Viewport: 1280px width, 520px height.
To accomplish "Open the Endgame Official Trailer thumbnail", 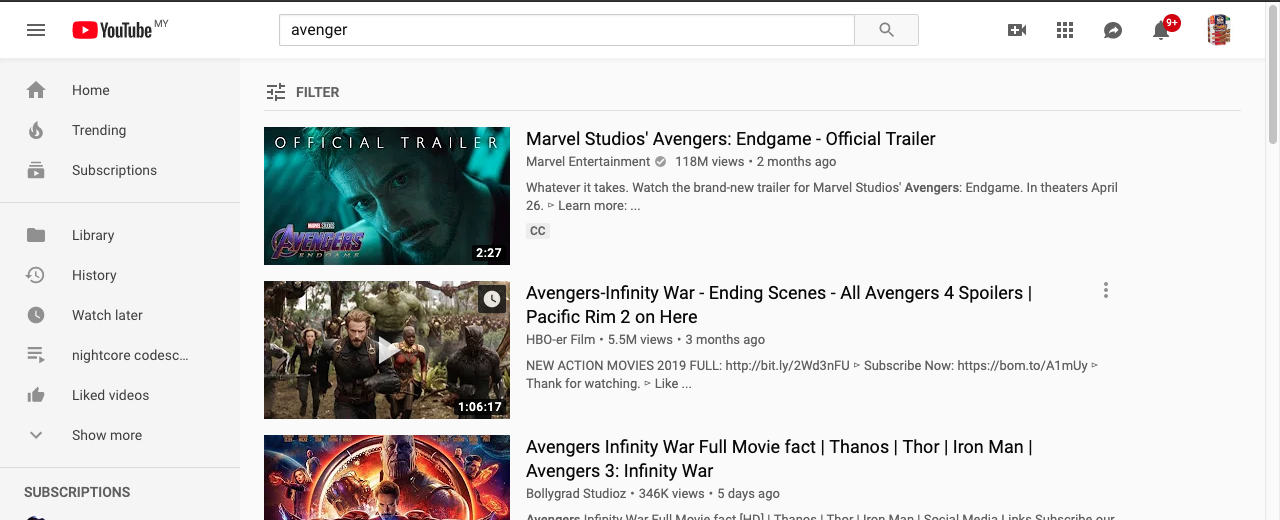I will pos(387,196).
